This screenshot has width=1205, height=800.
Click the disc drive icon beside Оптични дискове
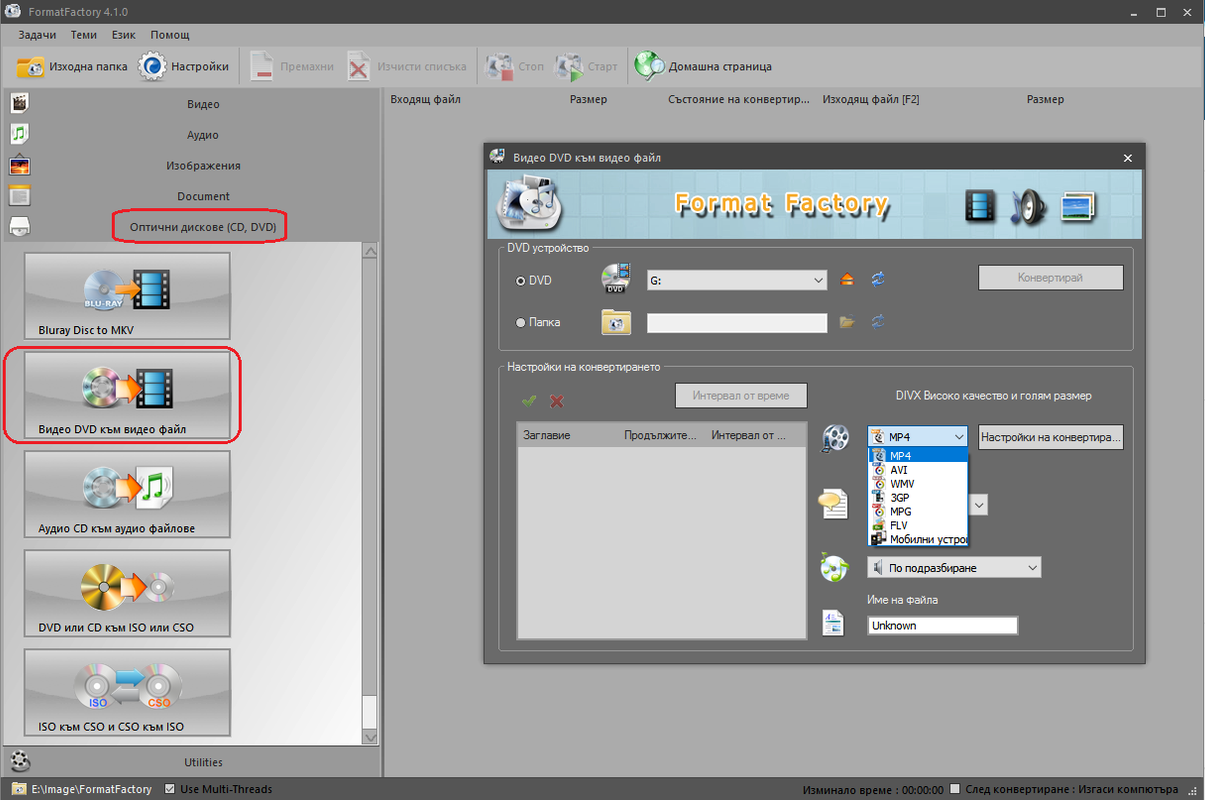point(20,227)
